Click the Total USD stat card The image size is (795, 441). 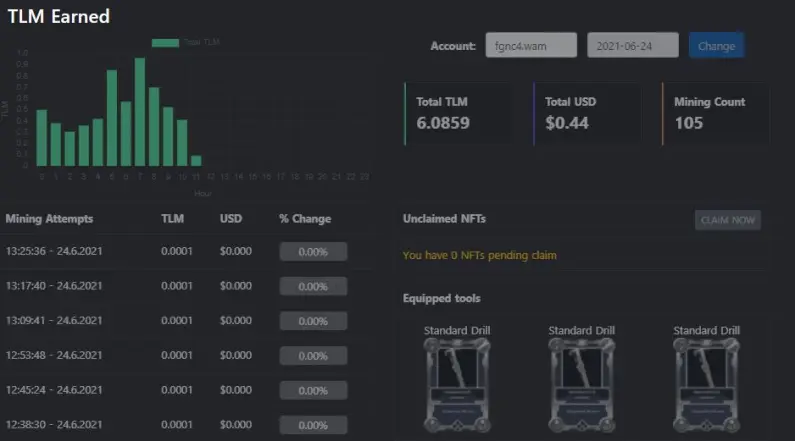587,114
